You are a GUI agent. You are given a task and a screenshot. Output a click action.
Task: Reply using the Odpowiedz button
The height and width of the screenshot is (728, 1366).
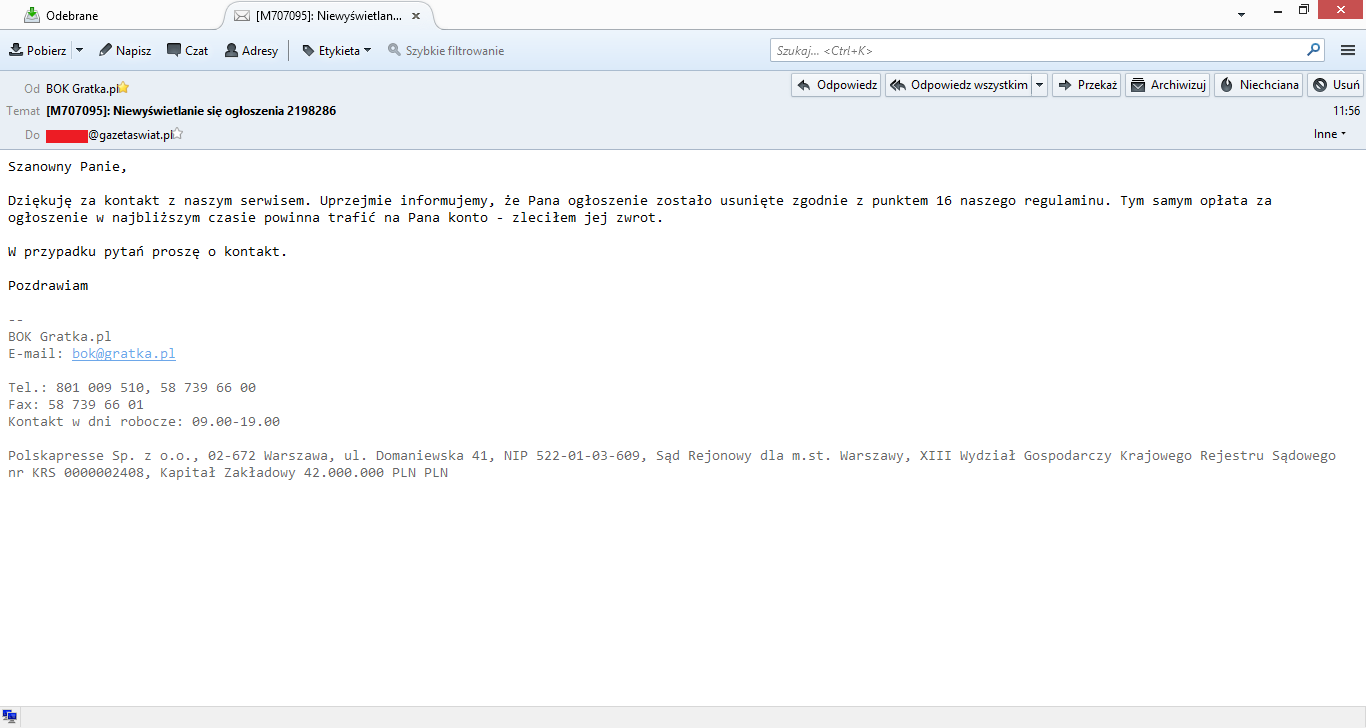(x=836, y=85)
